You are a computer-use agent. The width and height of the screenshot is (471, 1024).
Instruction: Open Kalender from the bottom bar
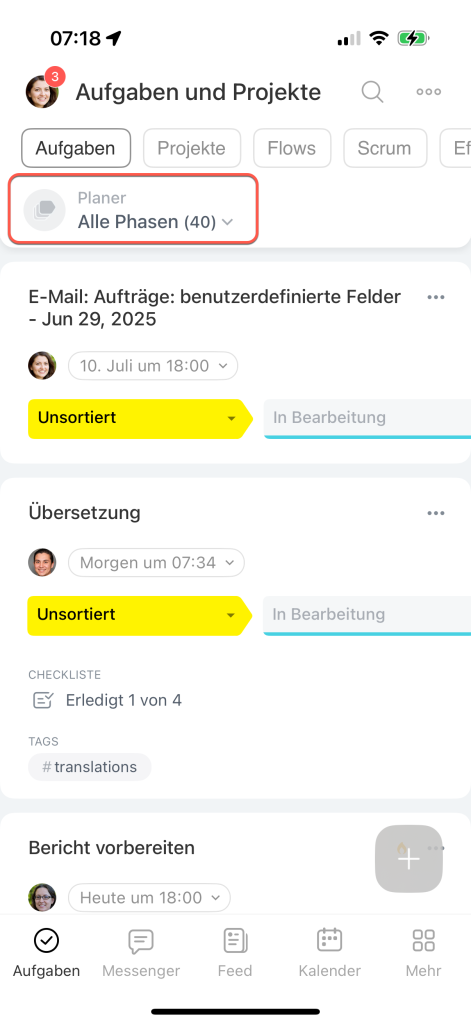pyautogui.click(x=330, y=953)
